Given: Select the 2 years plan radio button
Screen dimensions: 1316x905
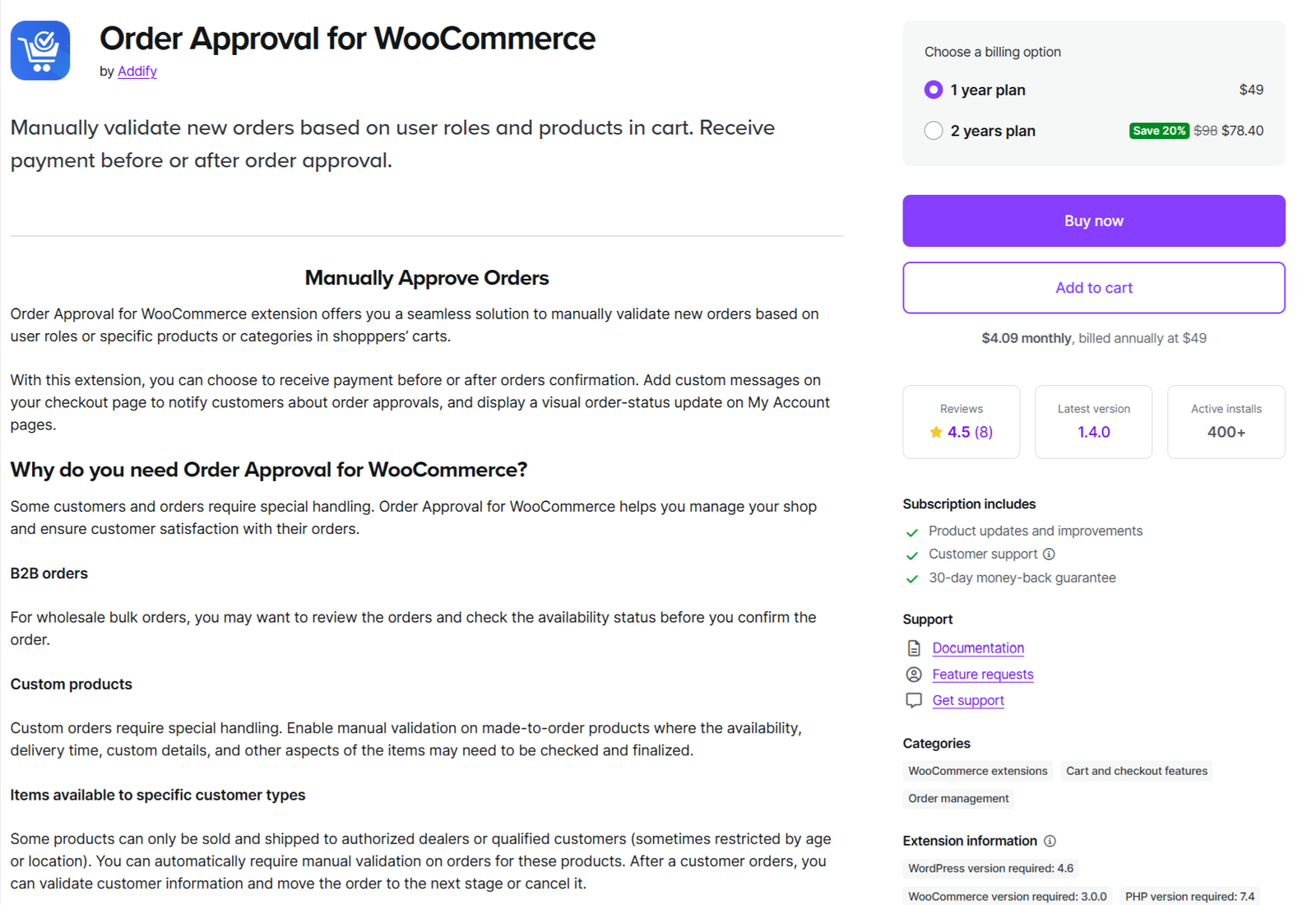Looking at the screenshot, I should [934, 131].
